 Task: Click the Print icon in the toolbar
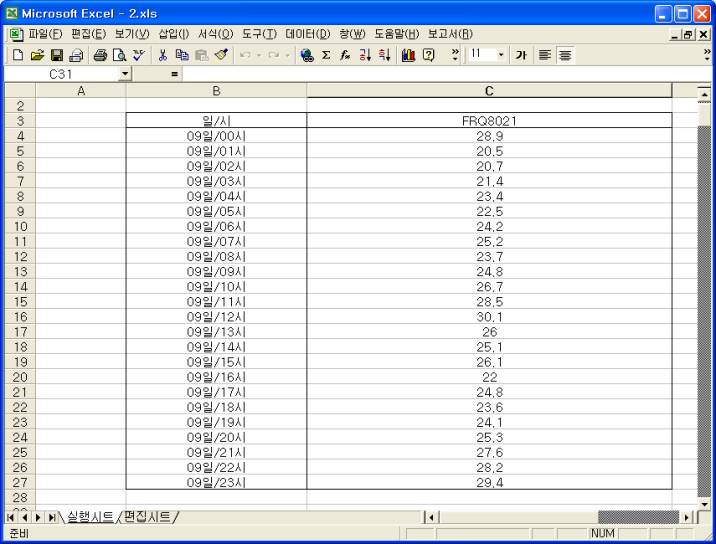tap(102, 54)
